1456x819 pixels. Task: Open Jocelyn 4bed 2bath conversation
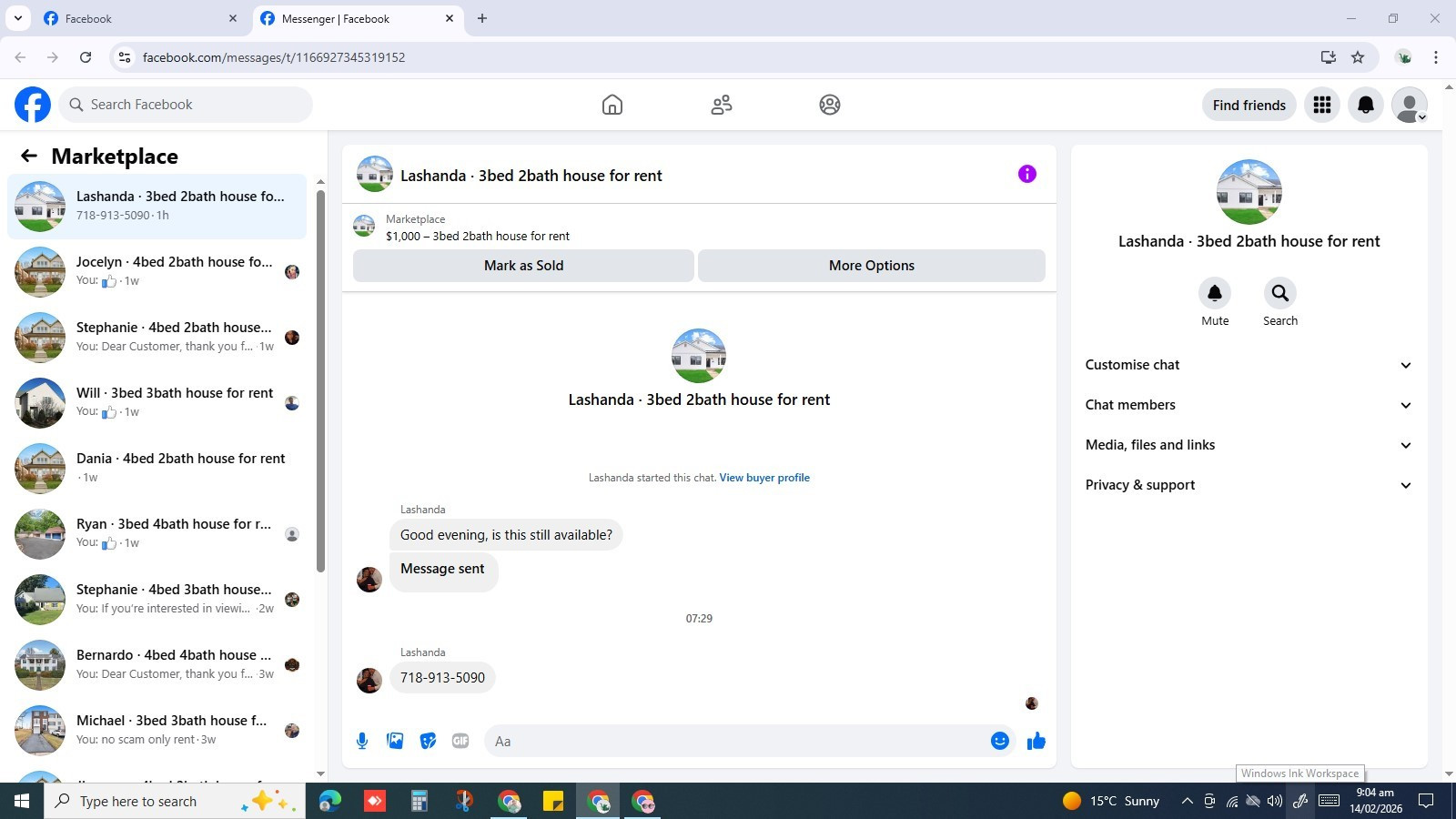157,272
